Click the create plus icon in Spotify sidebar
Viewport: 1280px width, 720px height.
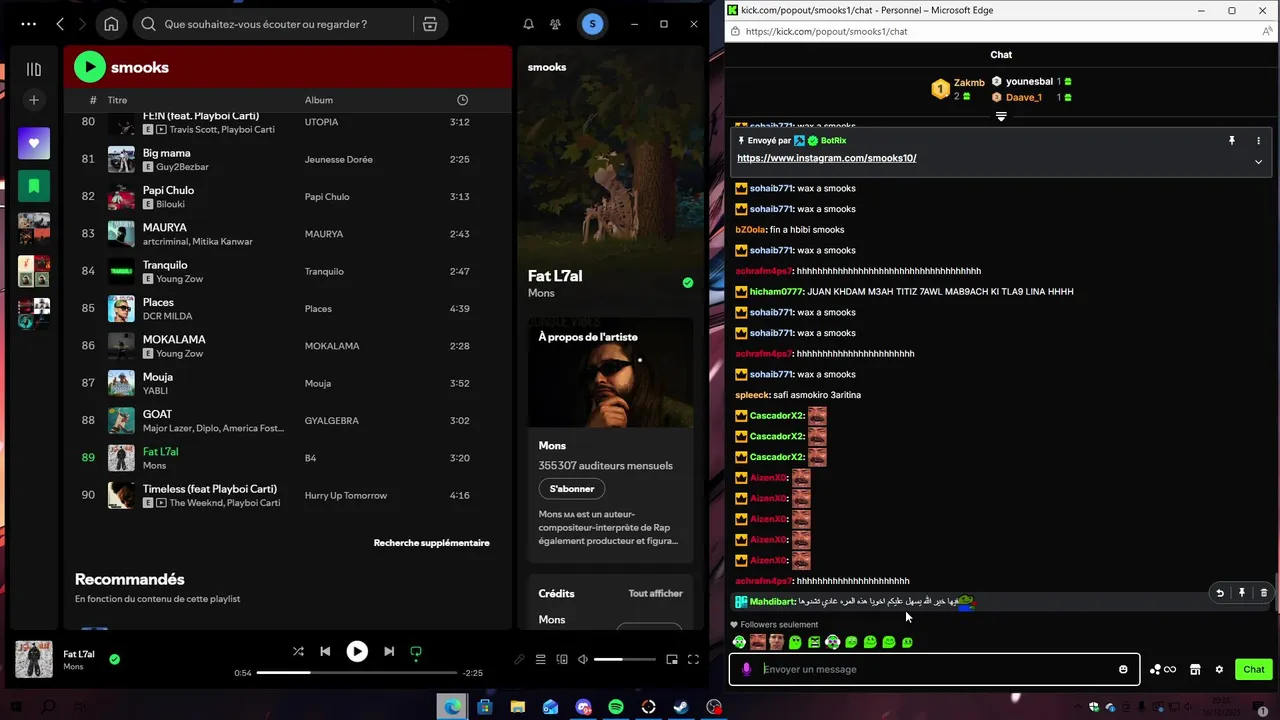point(34,100)
